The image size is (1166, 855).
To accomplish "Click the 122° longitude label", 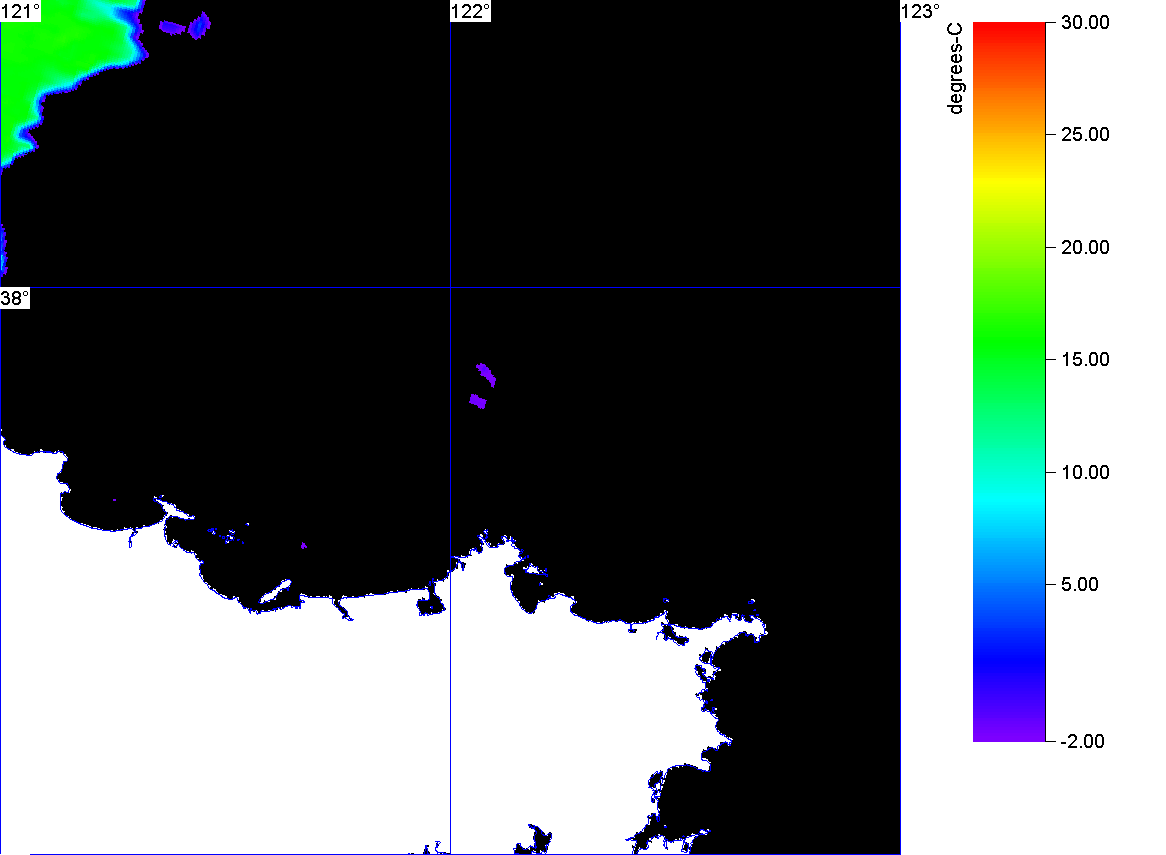I will [471, 11].
